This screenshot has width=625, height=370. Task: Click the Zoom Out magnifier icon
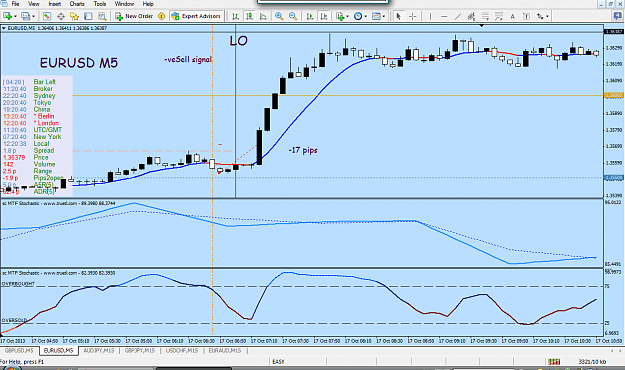tap(293, 16)
